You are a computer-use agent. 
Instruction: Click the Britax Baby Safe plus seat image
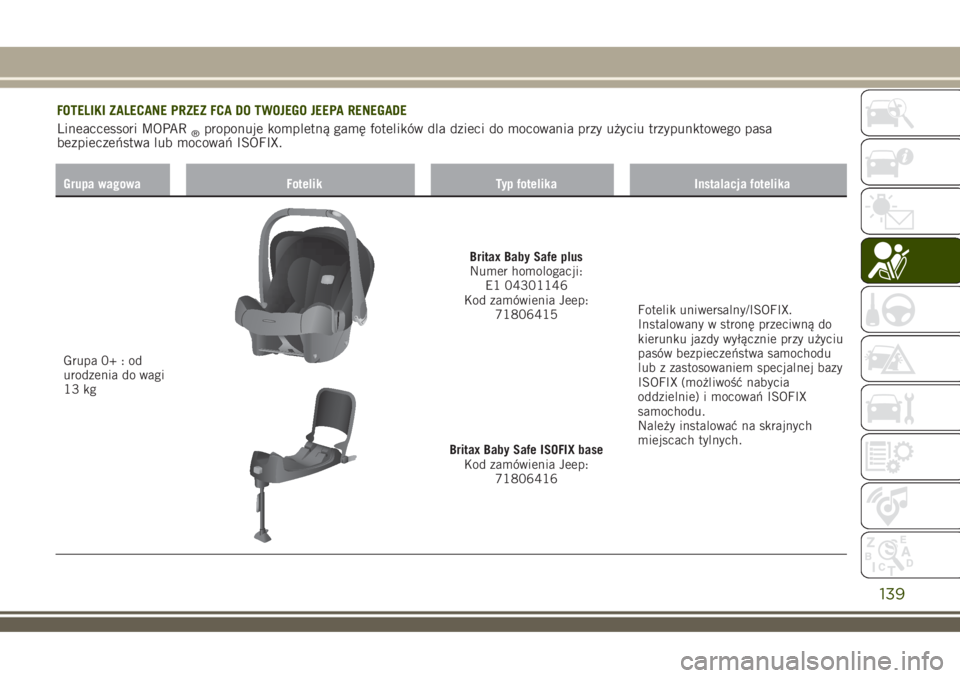tap(304, 285)
